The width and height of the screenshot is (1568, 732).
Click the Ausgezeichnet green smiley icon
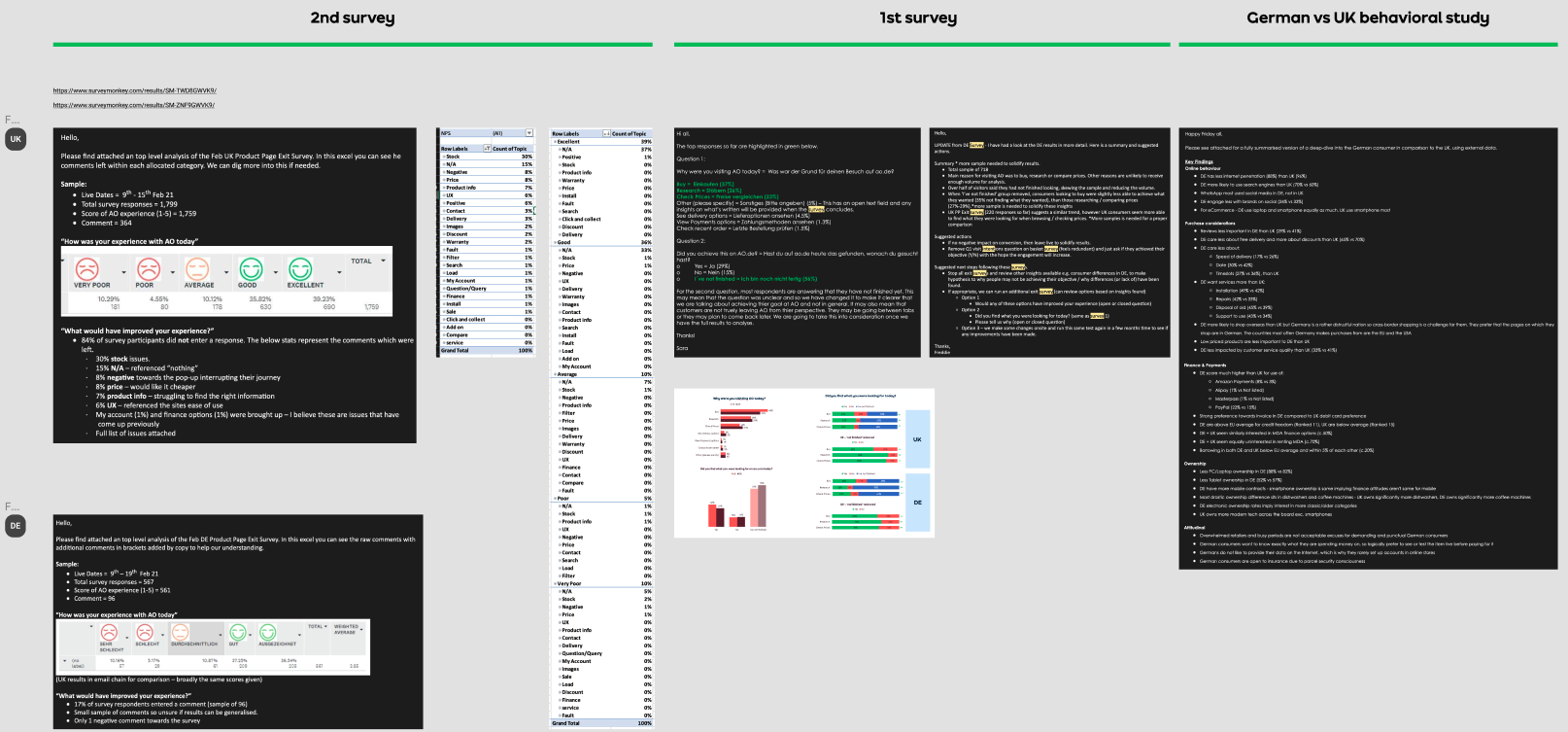[x=268, y=633]
